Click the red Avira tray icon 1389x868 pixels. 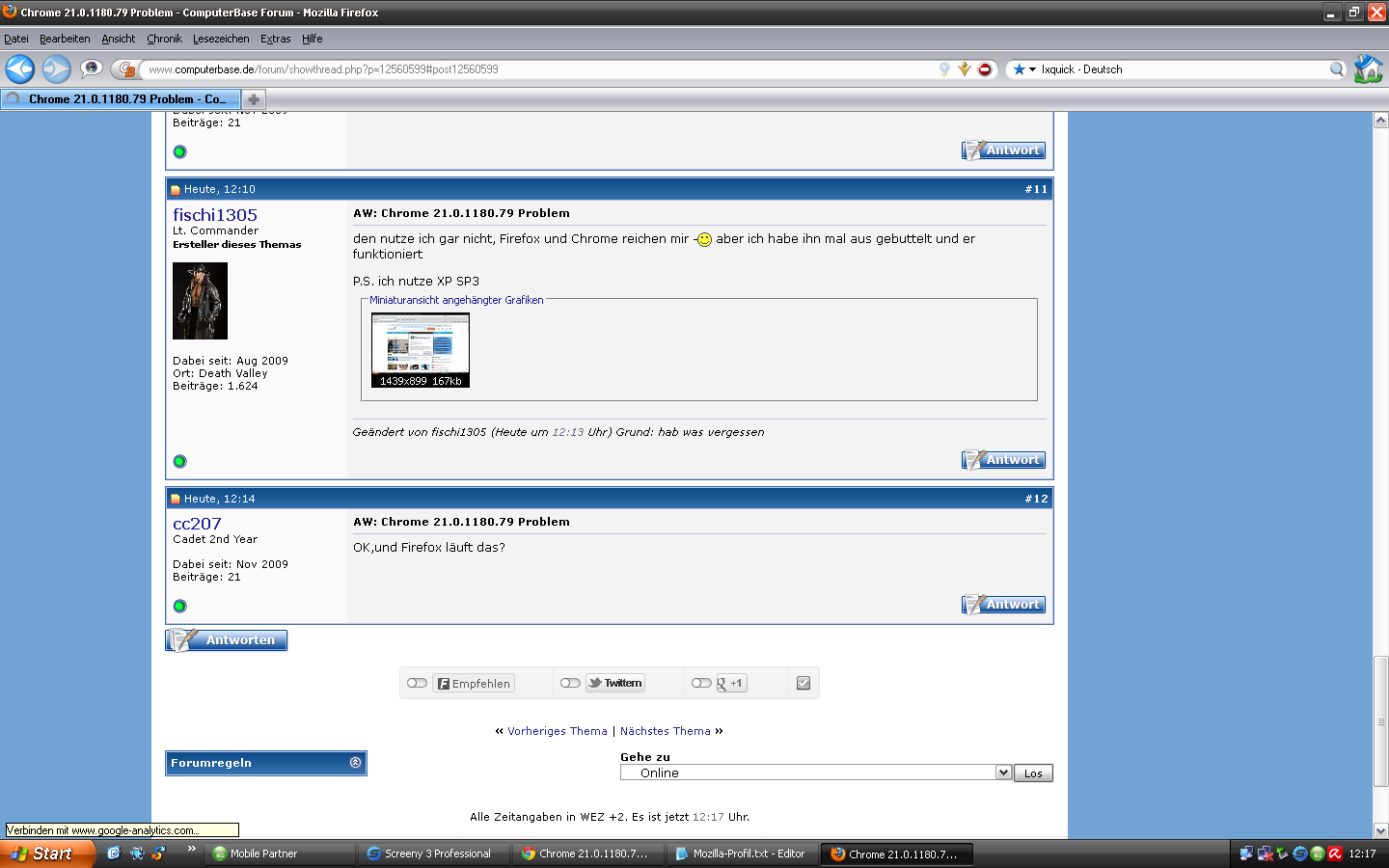(1335, 854)
